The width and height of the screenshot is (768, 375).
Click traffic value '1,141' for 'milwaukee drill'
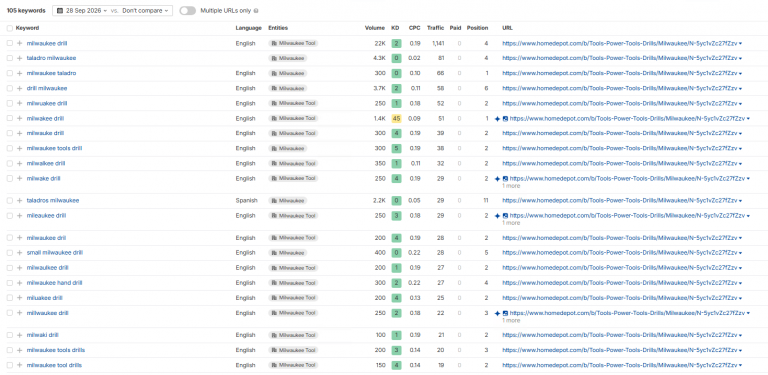click(438, 43)
